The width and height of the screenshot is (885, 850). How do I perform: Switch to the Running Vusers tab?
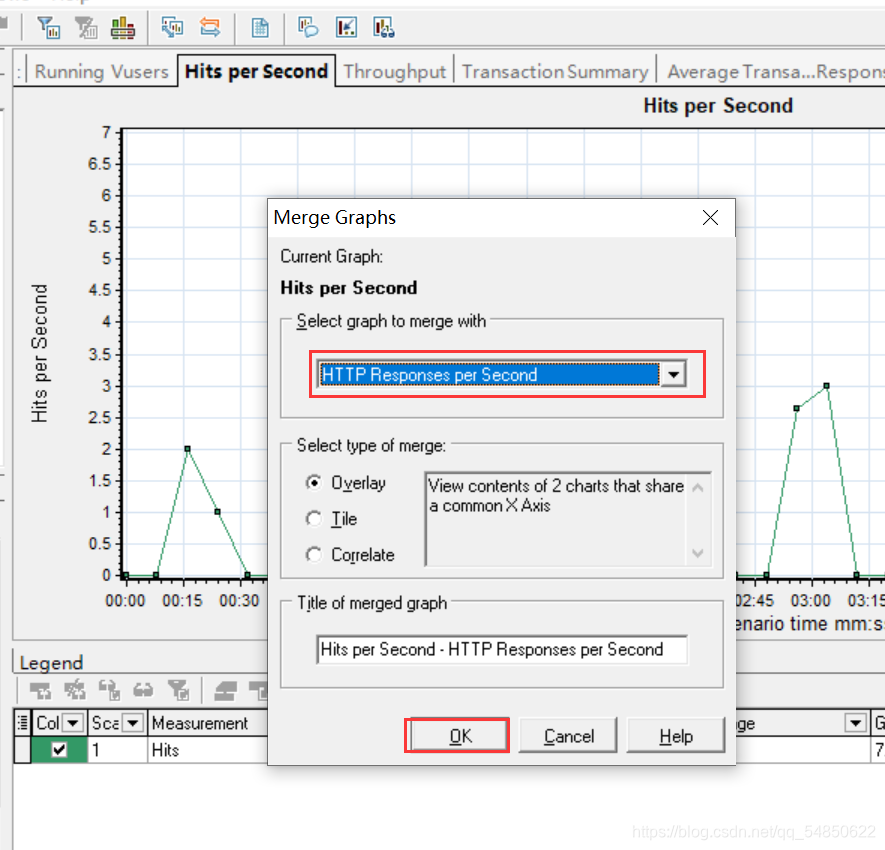tap(101, 72)
